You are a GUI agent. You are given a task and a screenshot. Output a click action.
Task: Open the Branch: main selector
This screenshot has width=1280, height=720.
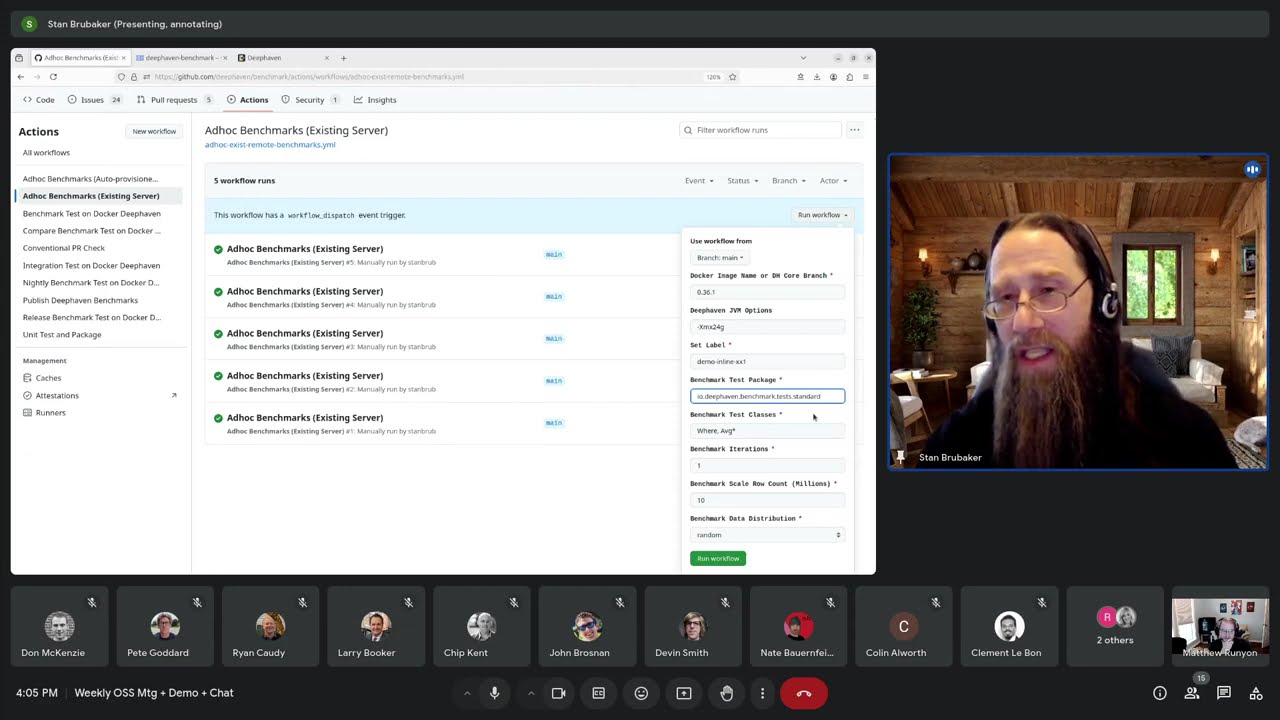(720, 258)
